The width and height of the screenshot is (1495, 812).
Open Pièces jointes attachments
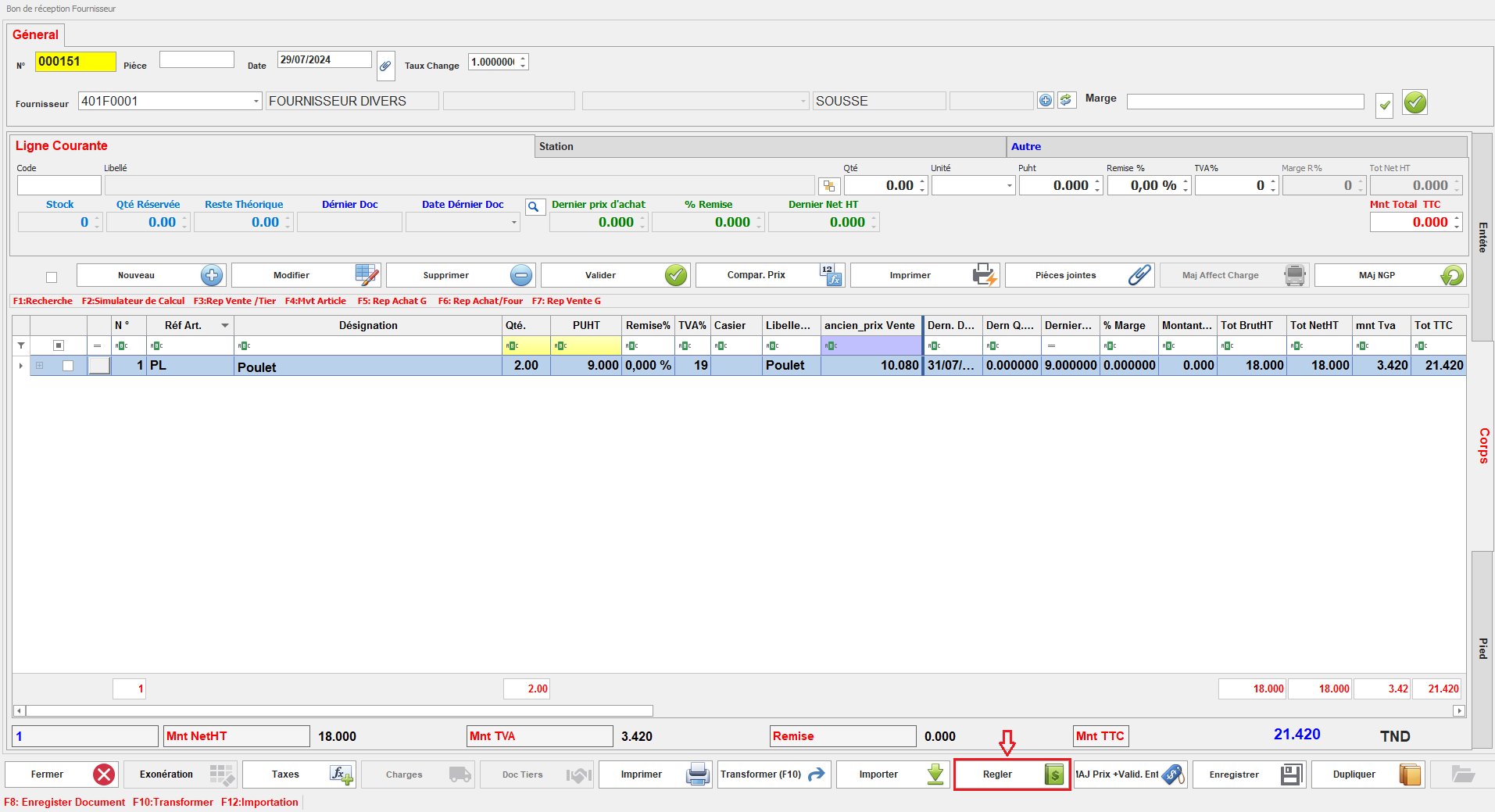[x=1079, y=275]
